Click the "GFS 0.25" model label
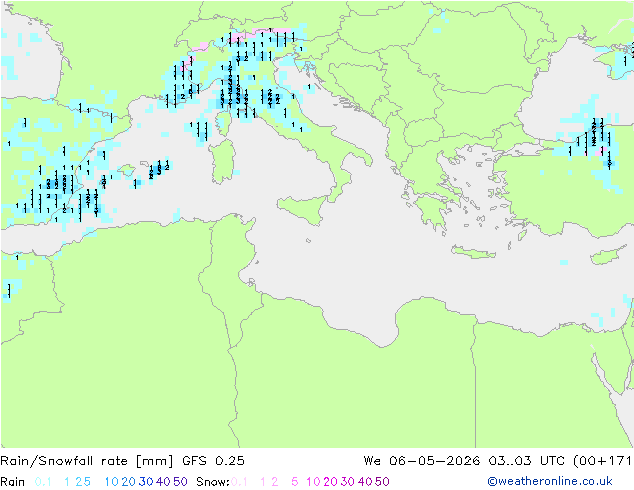634x490 pixels. click(213, 461)
